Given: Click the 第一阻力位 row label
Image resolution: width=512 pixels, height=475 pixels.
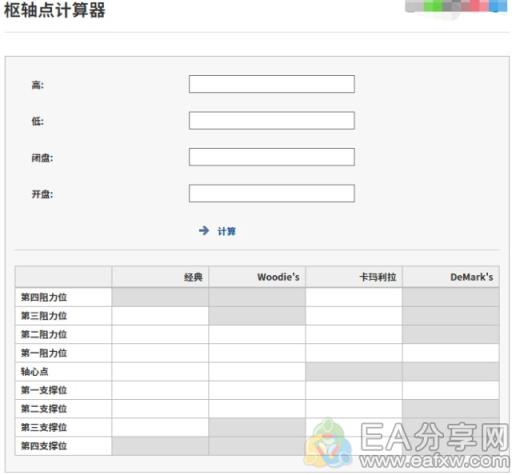Looking at the screenshot, I should click(x=44, y=353).
